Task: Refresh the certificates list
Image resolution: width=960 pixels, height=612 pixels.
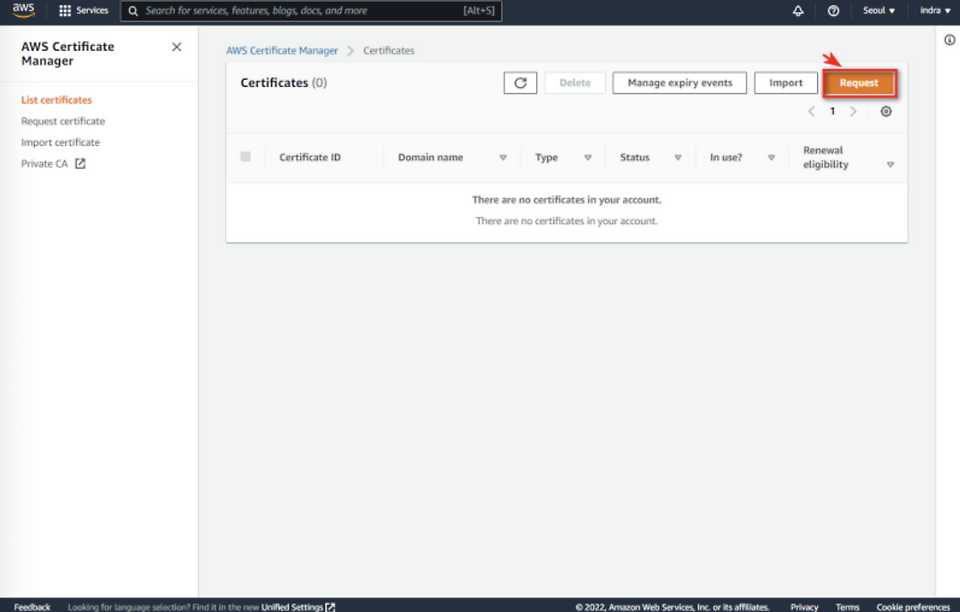Action: coord(520,83)
